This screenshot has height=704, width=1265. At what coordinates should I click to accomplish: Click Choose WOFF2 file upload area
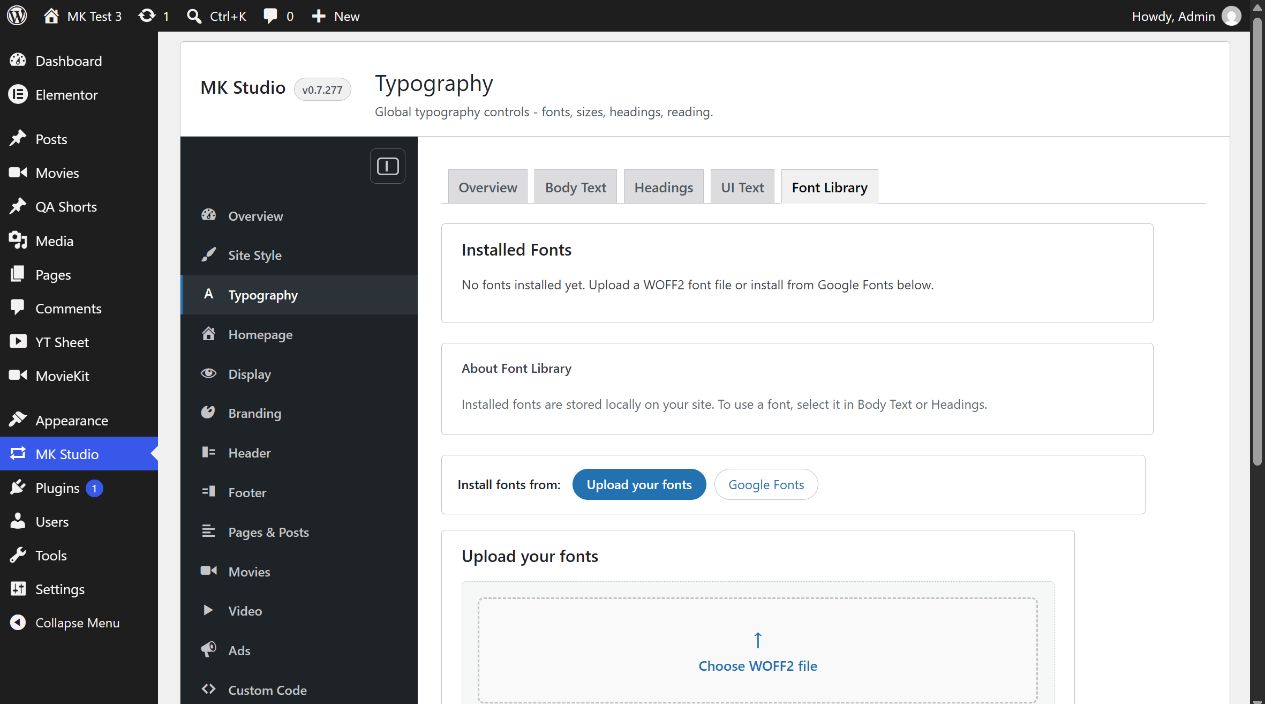(758, 651)
